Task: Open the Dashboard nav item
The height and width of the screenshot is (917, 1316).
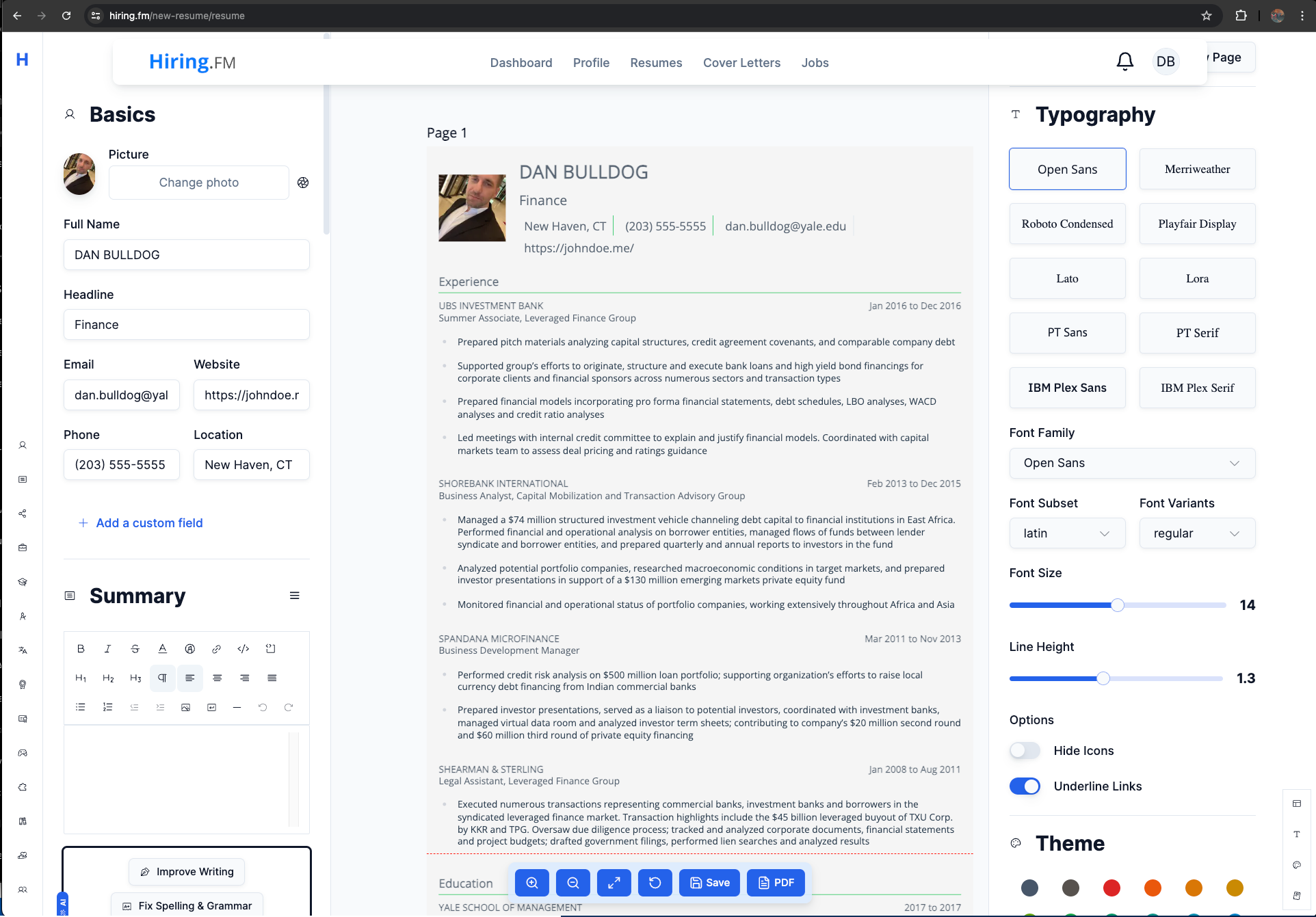Action: 521,63
